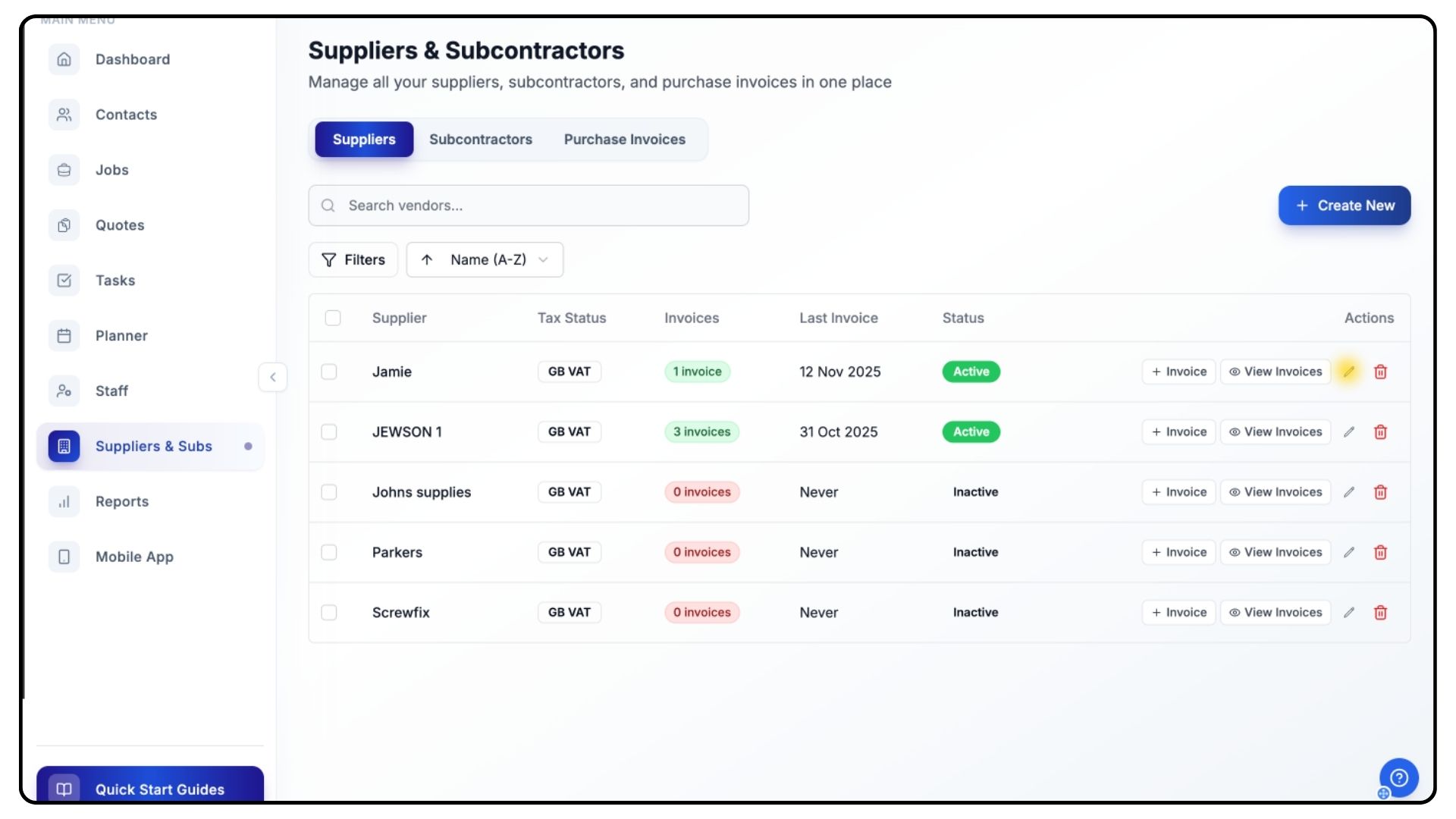
Task: Expand the Filters options
Action: click(353, 260)
